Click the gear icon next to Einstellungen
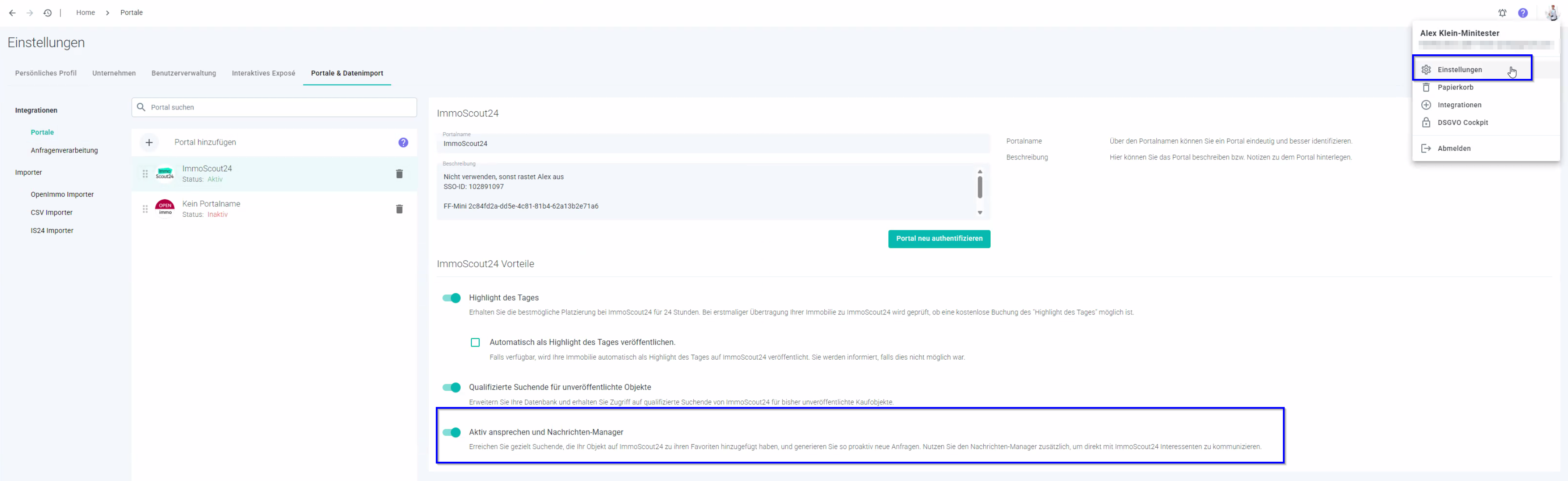1568x481 pixels. (x=1426, y=69)
